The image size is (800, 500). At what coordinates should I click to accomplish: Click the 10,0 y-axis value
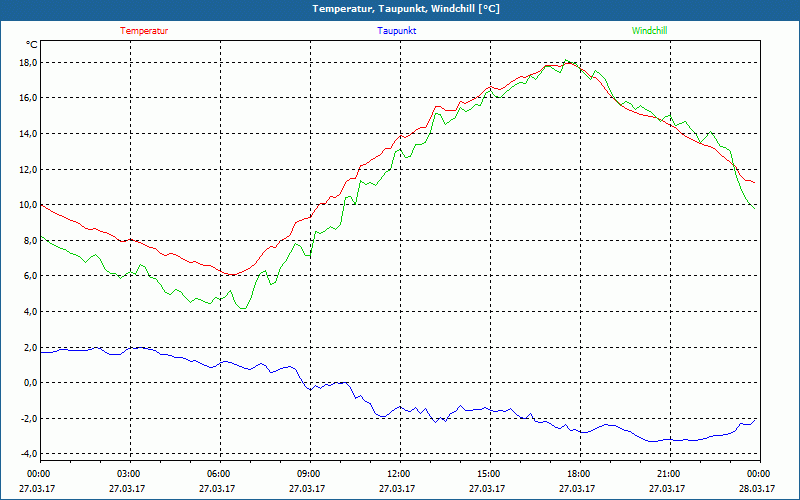[28, 205]
